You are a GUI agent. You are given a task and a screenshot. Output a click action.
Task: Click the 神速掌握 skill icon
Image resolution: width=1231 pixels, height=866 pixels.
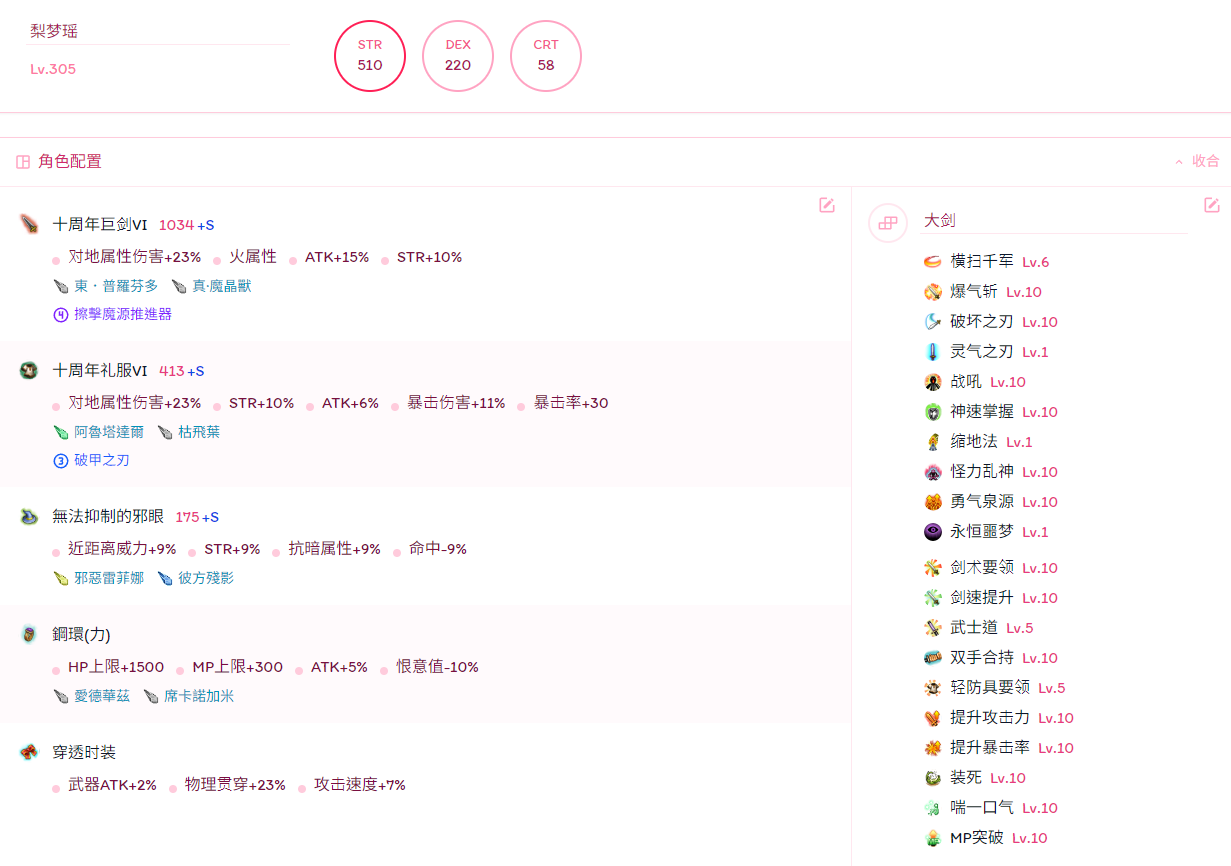933,412
